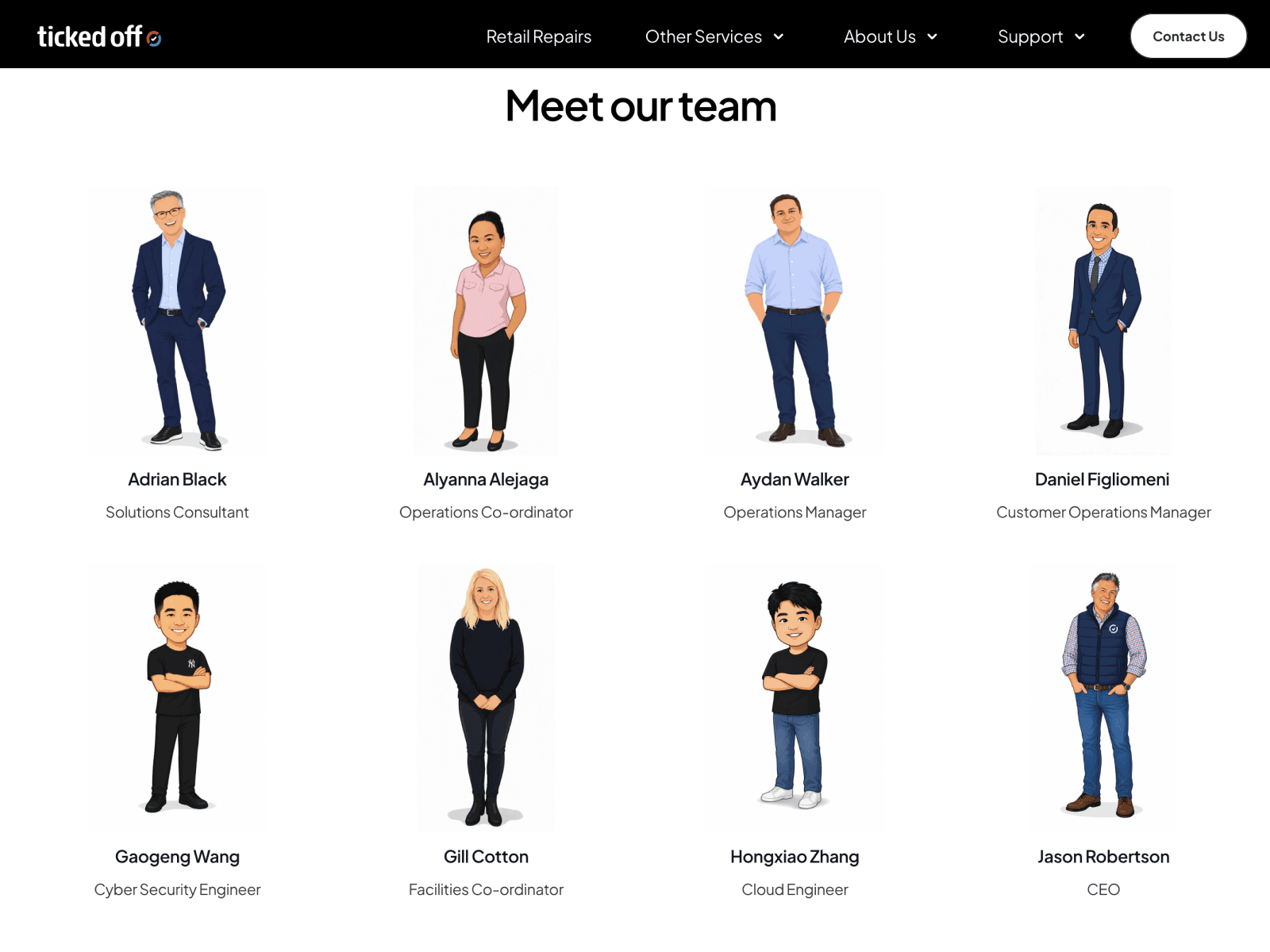Click the Jason Robertson name link
Screen dimensions: 1270x952
point(1103,857)
